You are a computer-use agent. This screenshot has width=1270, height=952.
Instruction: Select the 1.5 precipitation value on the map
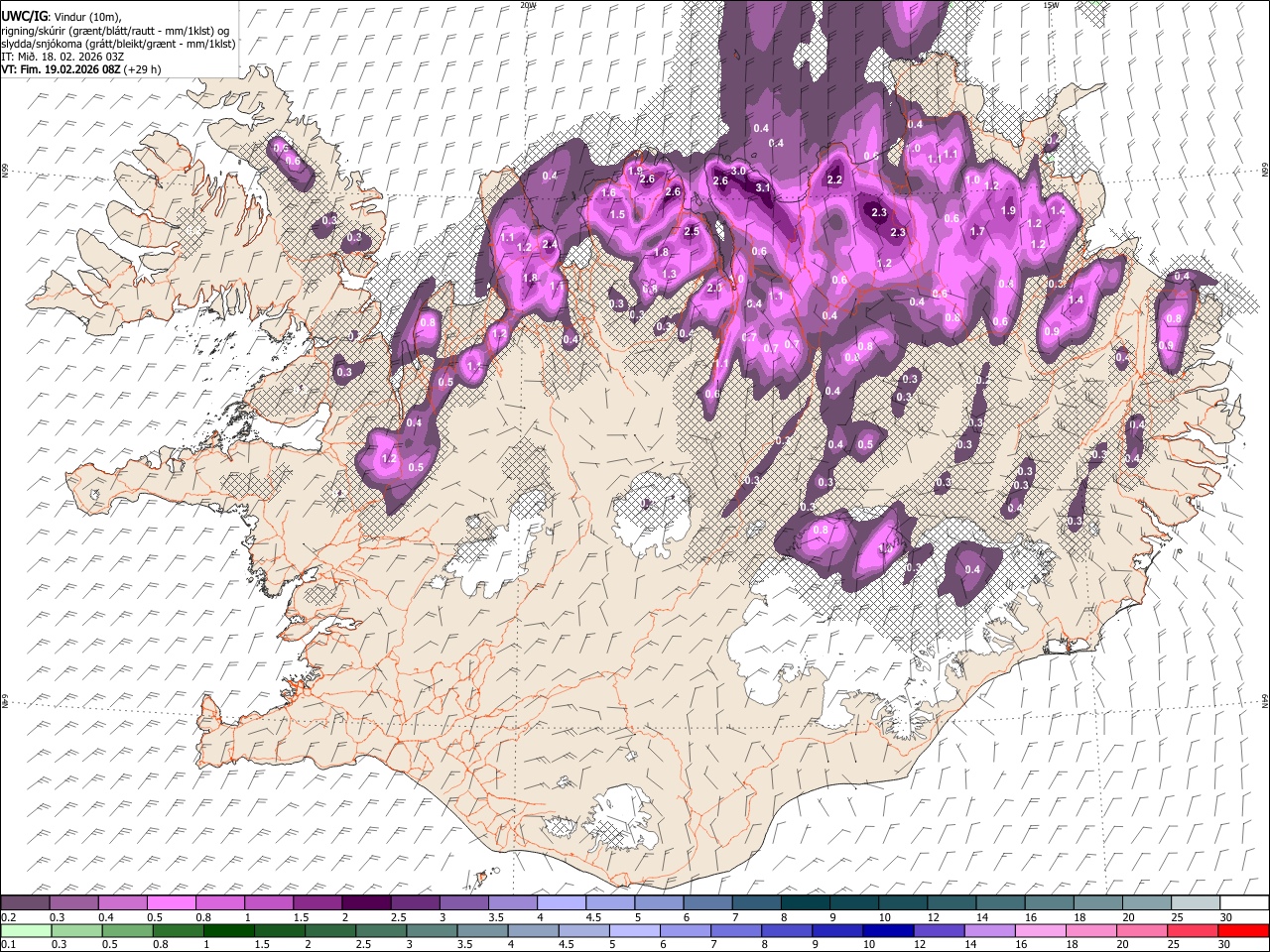pos(617,214)
